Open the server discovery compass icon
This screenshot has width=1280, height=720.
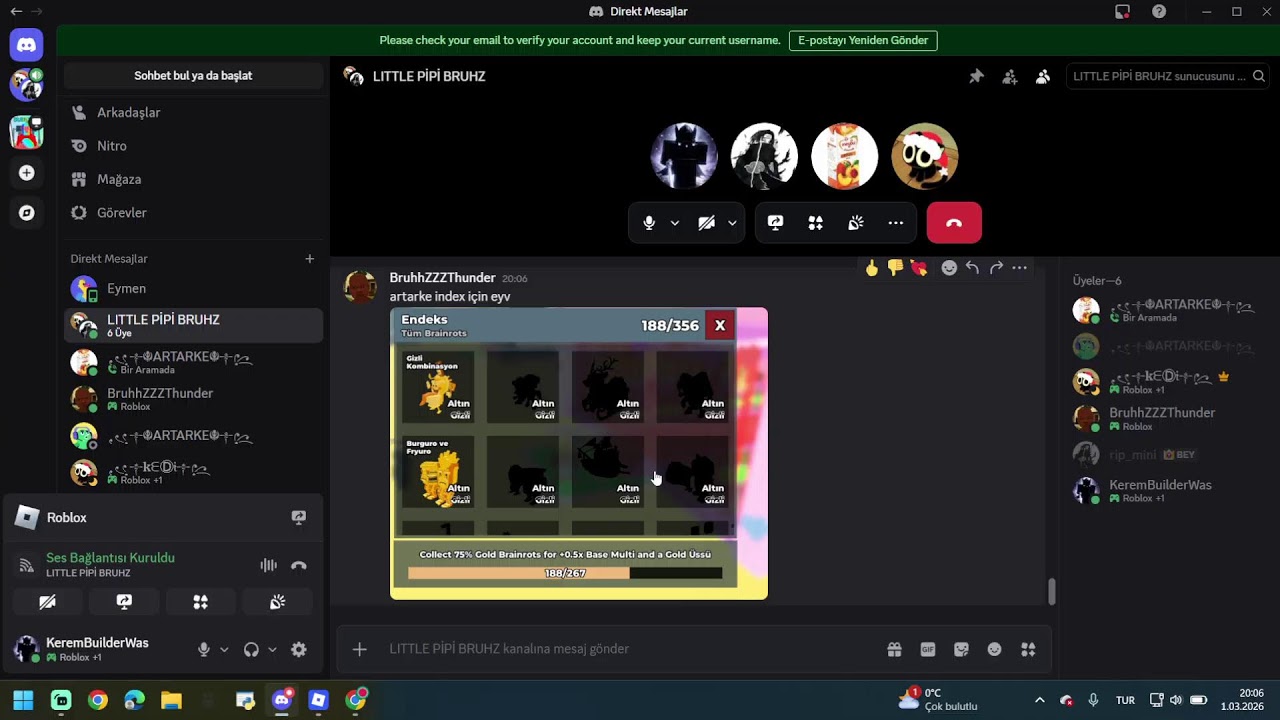click(x=27, y=213)
